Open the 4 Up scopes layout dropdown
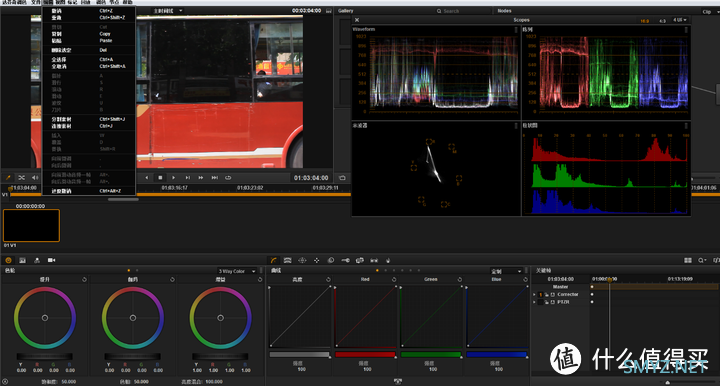Image resolution: width=720 pixels, height=386 pixels. pos(680,20)
